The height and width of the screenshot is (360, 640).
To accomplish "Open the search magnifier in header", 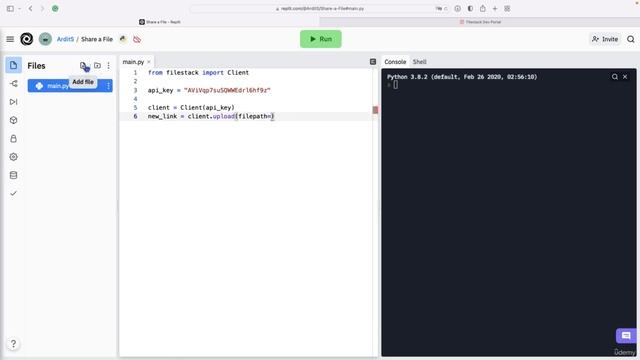I will pyautogui.click(x=631, y=39).
